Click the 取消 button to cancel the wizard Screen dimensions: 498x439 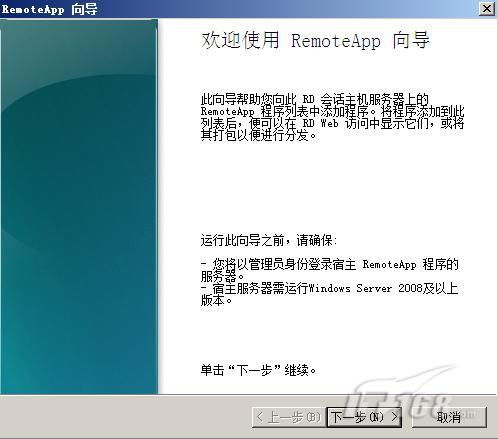point(449,417)
